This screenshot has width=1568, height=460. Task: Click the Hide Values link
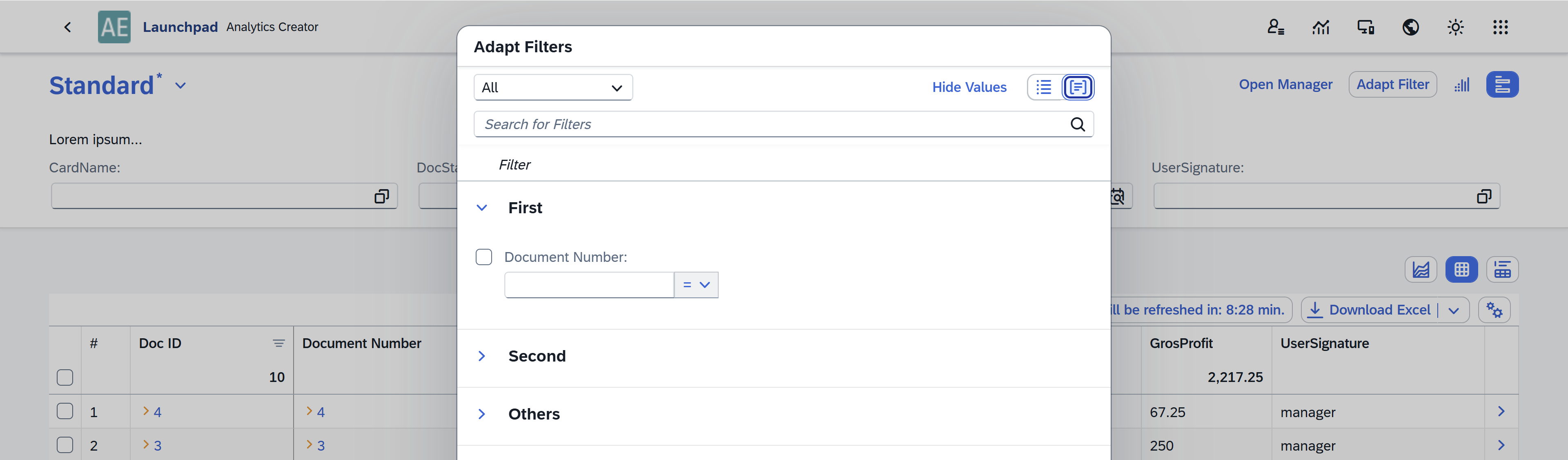[x=969, y=87]
